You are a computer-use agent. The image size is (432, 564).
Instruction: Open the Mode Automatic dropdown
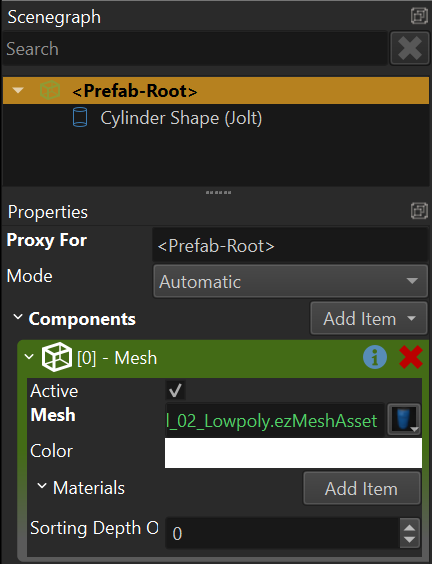point(290,281)
